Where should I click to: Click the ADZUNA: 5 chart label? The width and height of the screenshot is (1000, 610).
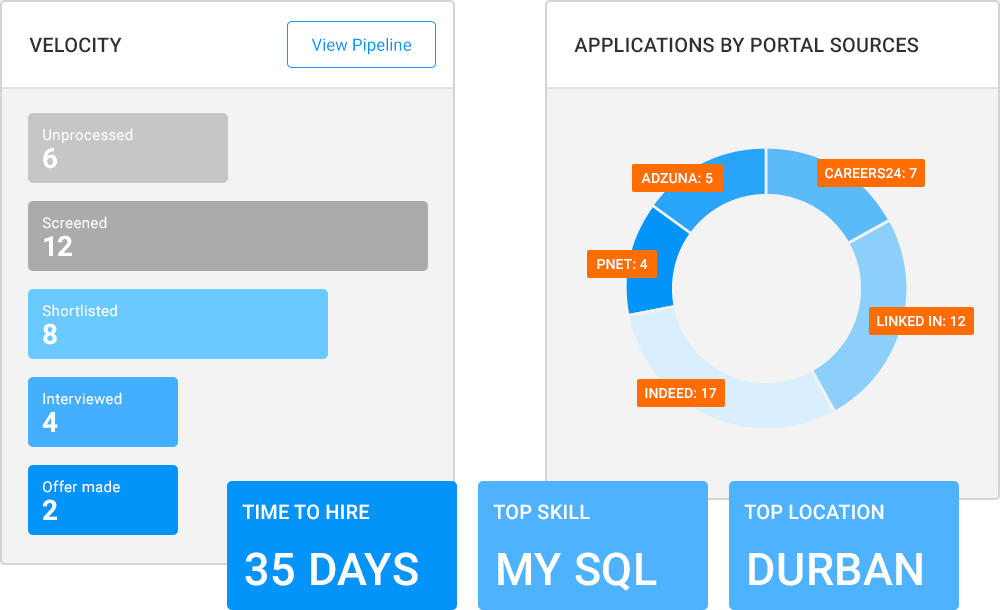677,178
